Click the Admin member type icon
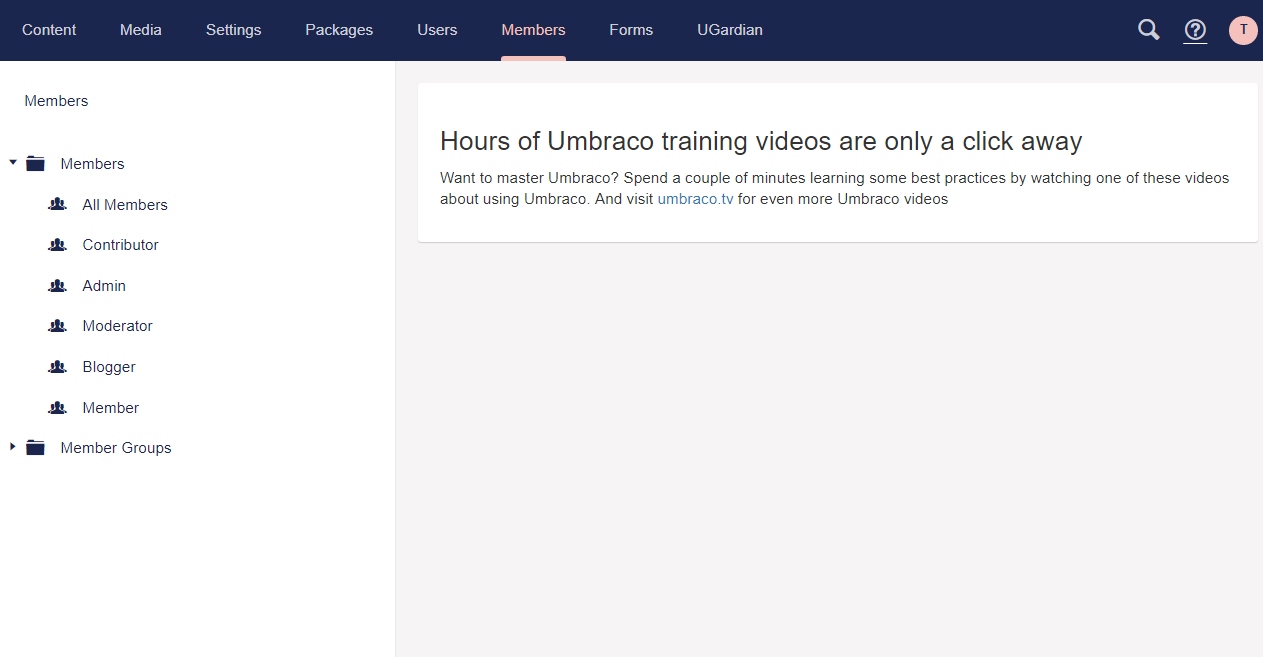The image size is (1263, 657). pyautogui.click(x=57, y=286)
